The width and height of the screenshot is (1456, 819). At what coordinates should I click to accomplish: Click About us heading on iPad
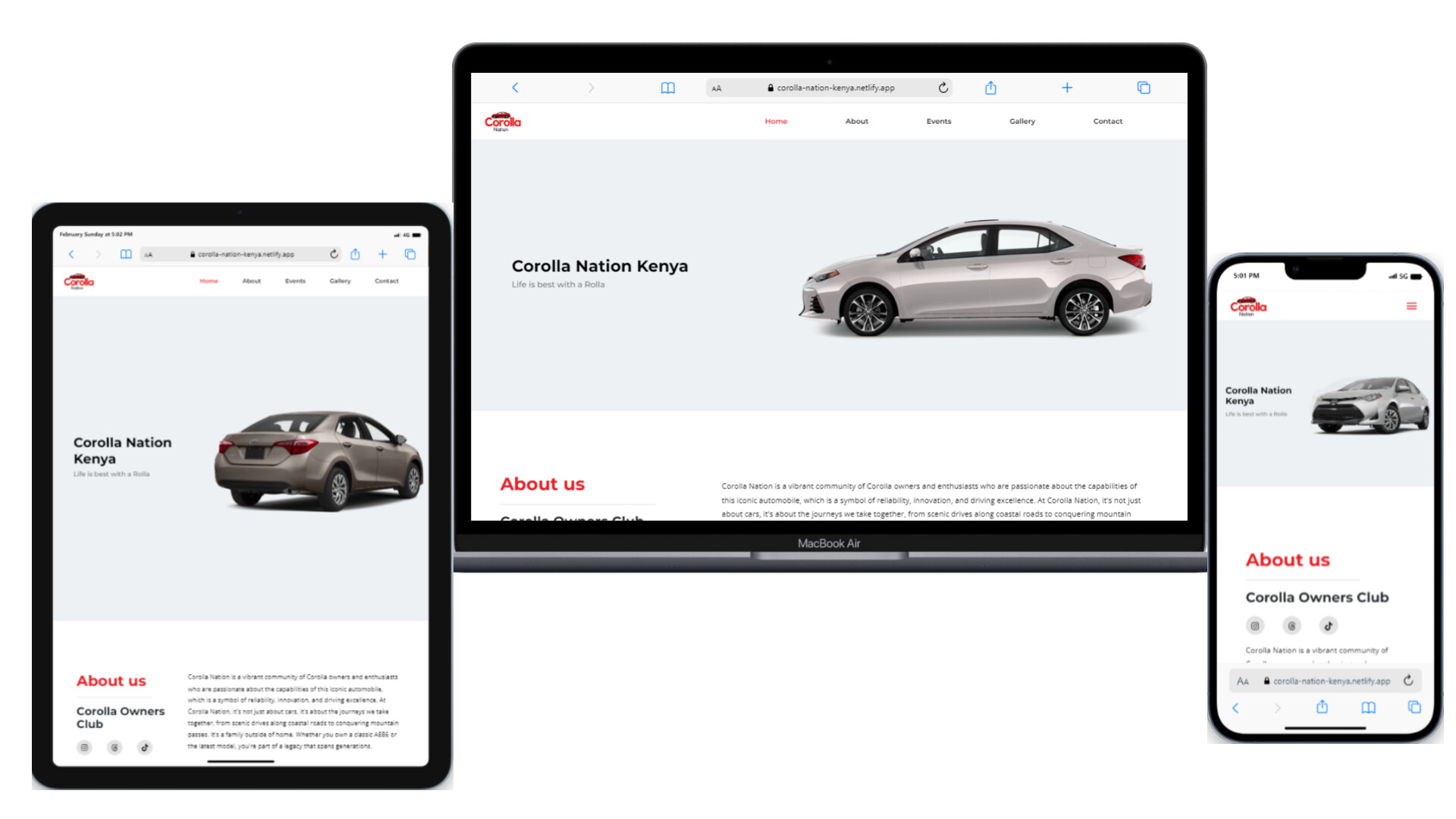(x=111, y=681)
